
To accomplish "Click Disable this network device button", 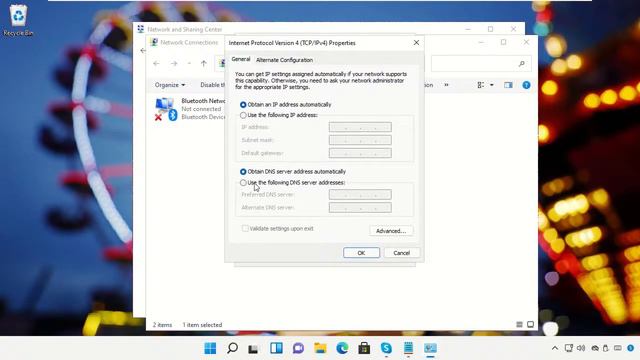I will click(x=213, y=85).
